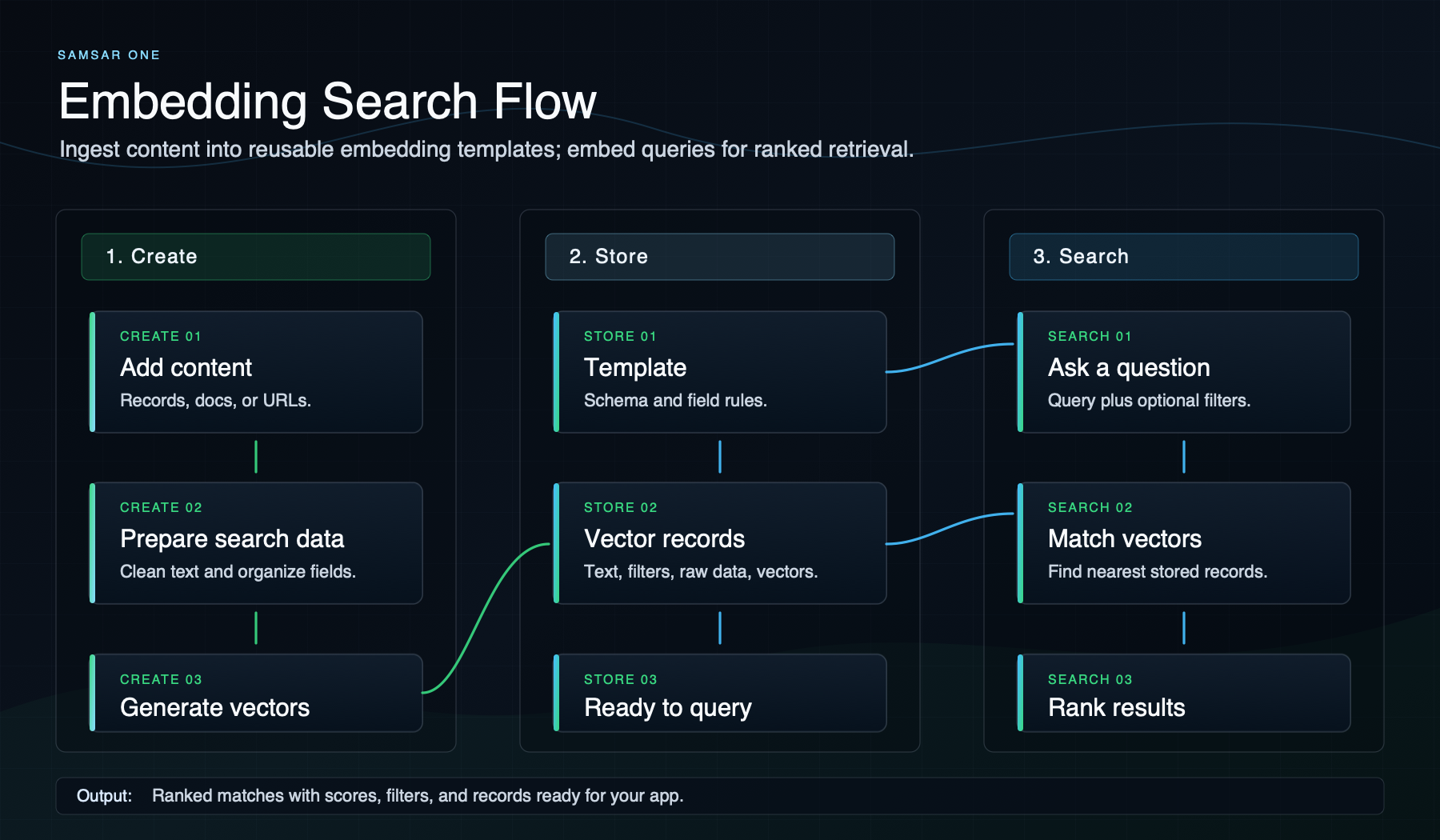Open the Ask a question card
The width and height of the screenshot is (1440, 840).
point(1183,372)
